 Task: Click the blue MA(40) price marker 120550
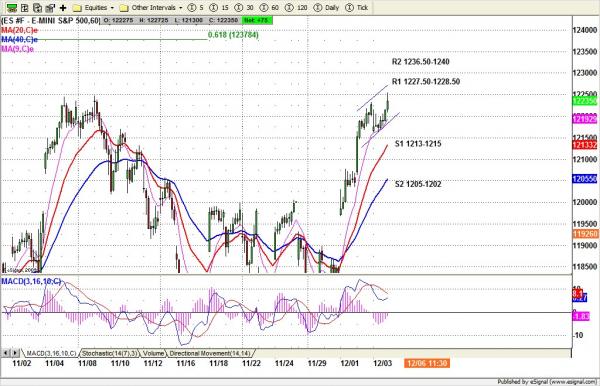coord(585,179)
